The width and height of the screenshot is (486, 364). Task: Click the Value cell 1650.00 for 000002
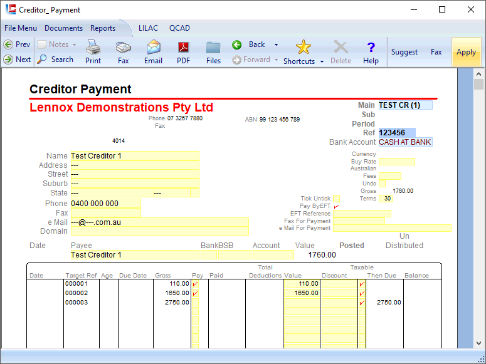pyautogui.click(x=302, y=293)
